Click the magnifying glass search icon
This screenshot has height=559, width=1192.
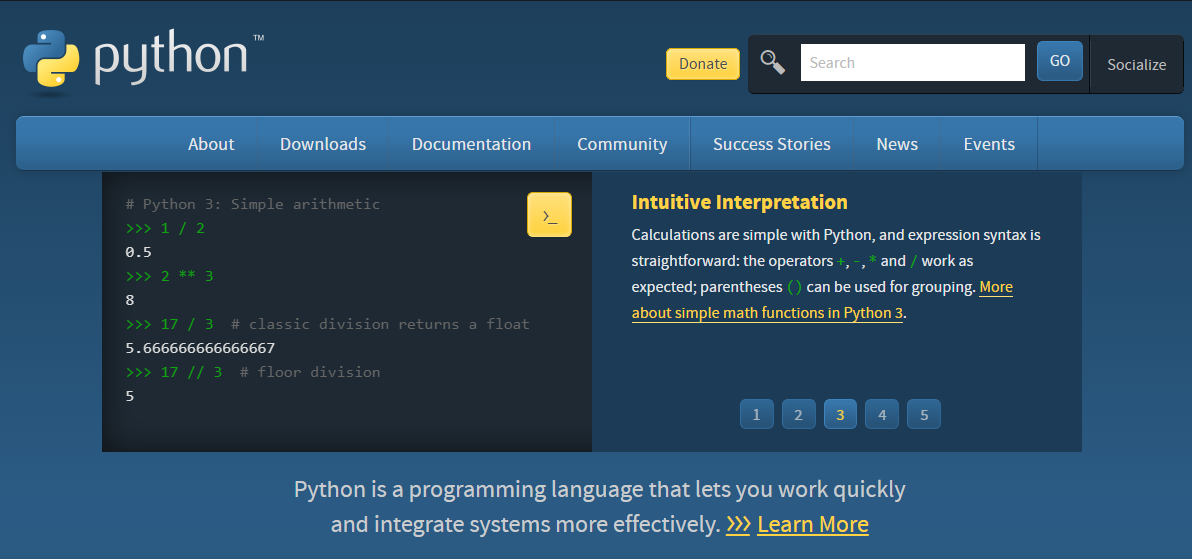tap(772, 62)
